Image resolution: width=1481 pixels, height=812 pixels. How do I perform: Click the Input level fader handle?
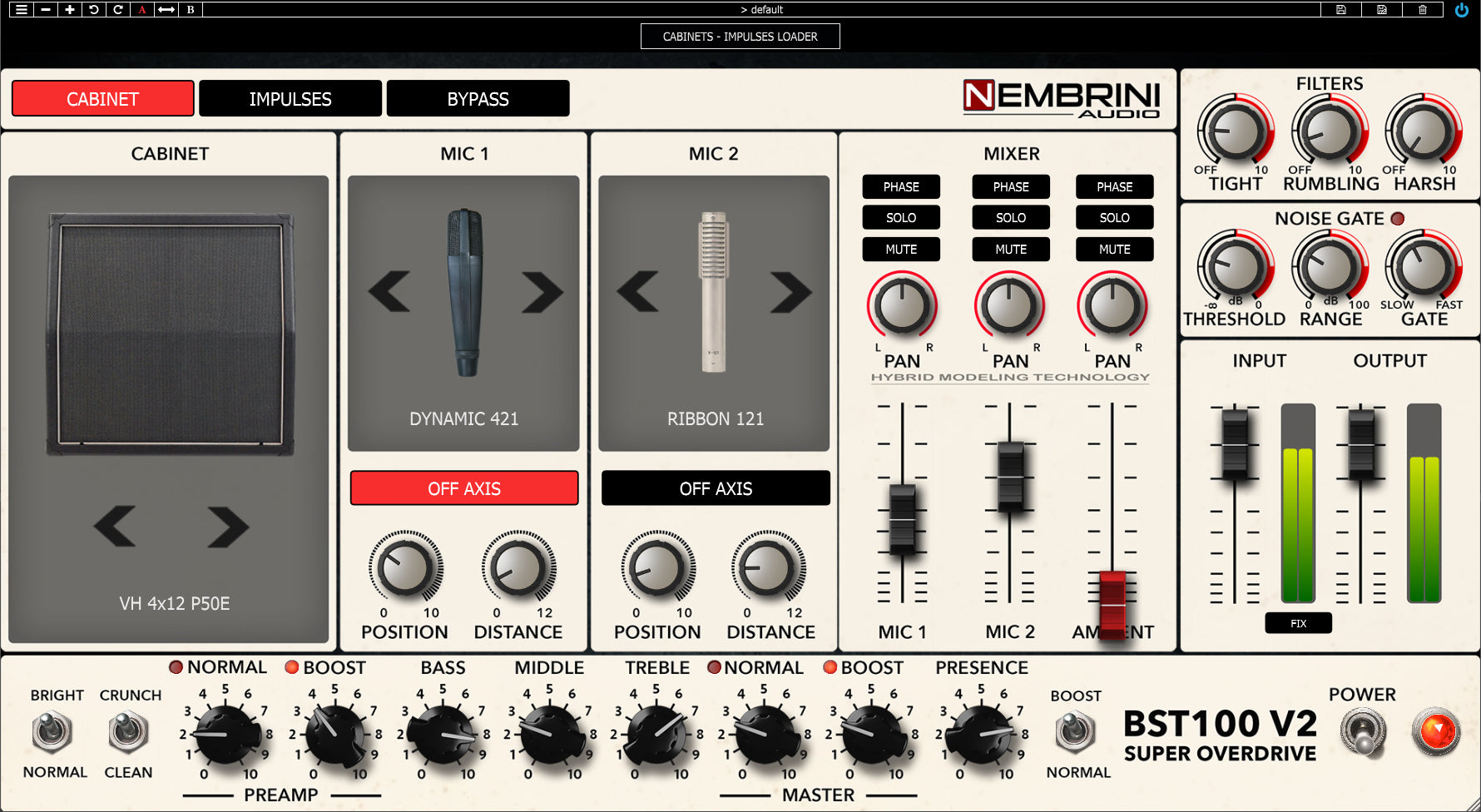[x=1235, y=444]
